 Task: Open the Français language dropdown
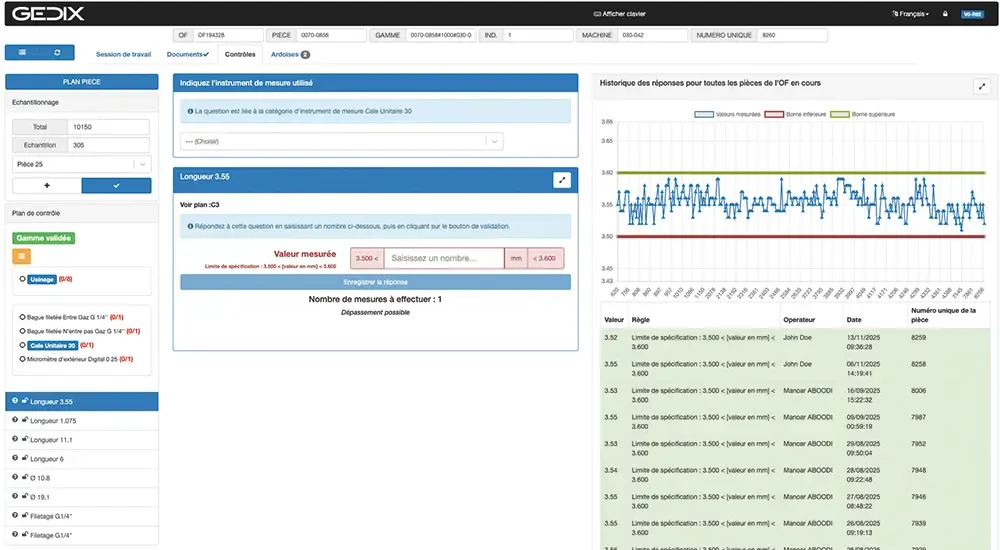(910, 14)
